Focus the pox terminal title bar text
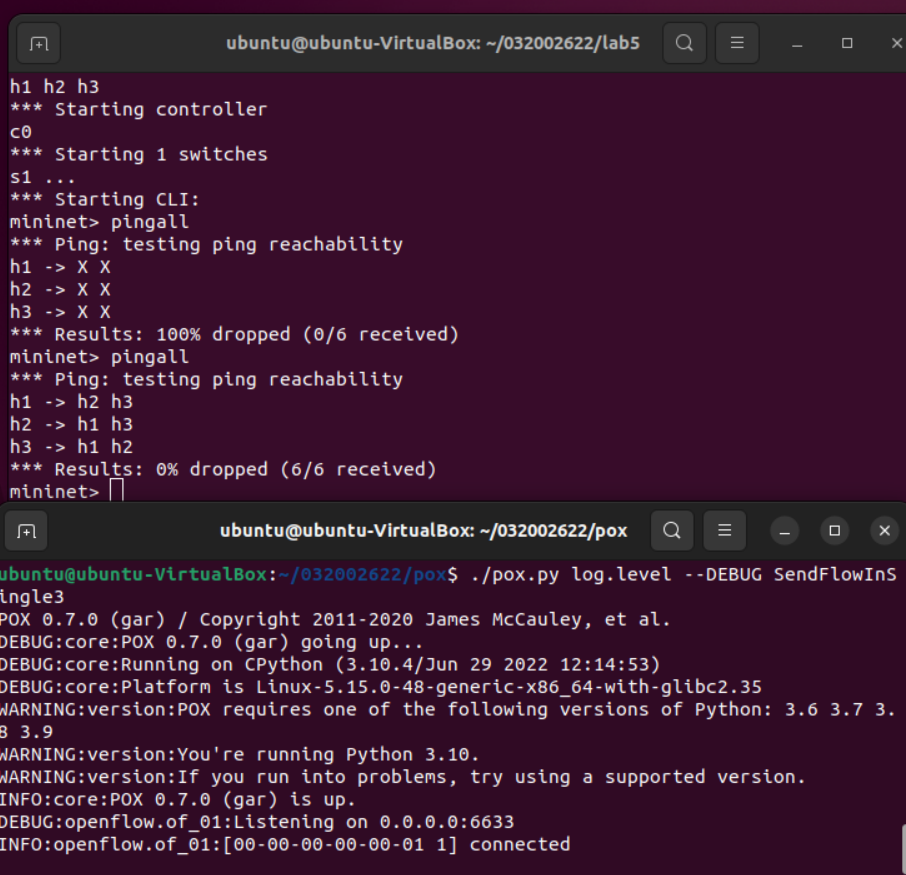 click(424, 531)
